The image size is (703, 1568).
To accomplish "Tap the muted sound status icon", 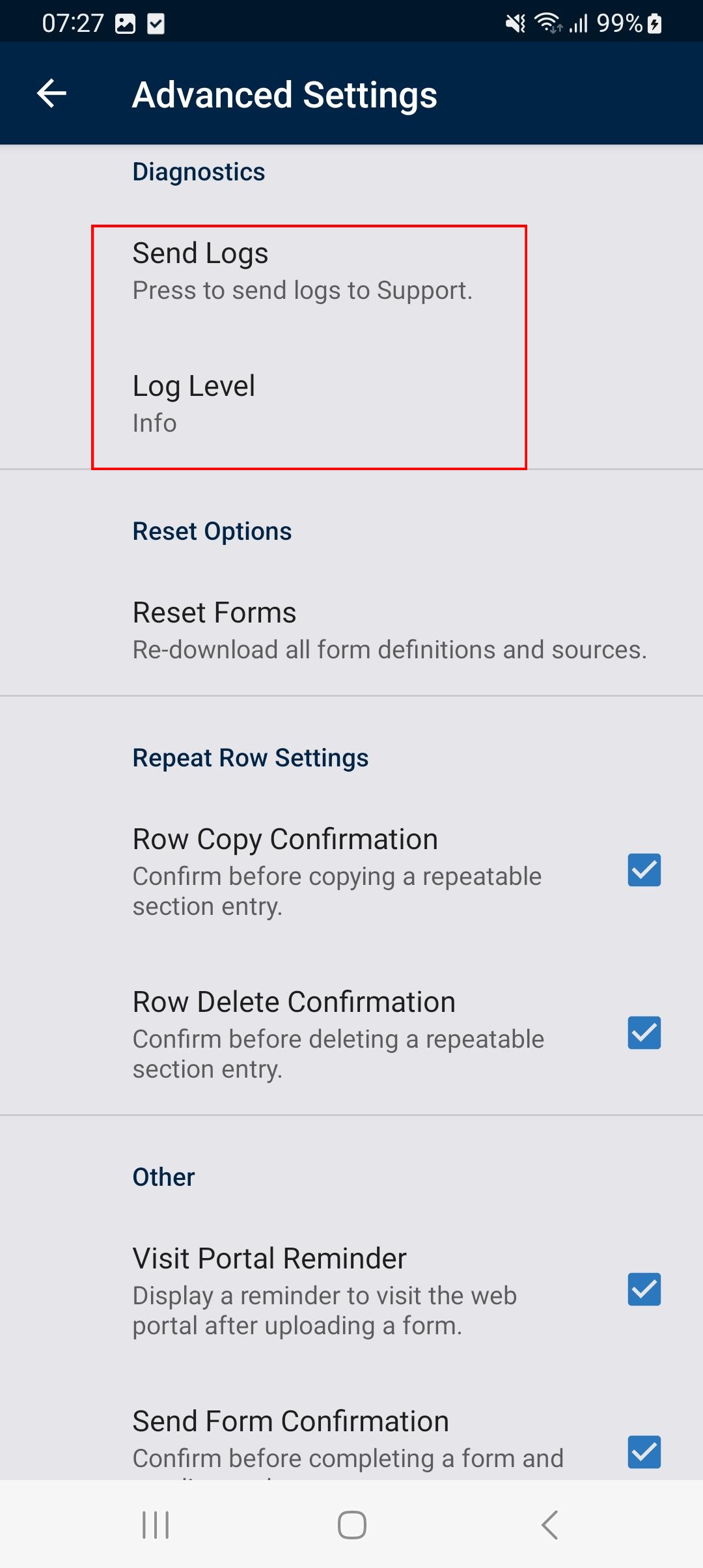I will click(516, 24).
